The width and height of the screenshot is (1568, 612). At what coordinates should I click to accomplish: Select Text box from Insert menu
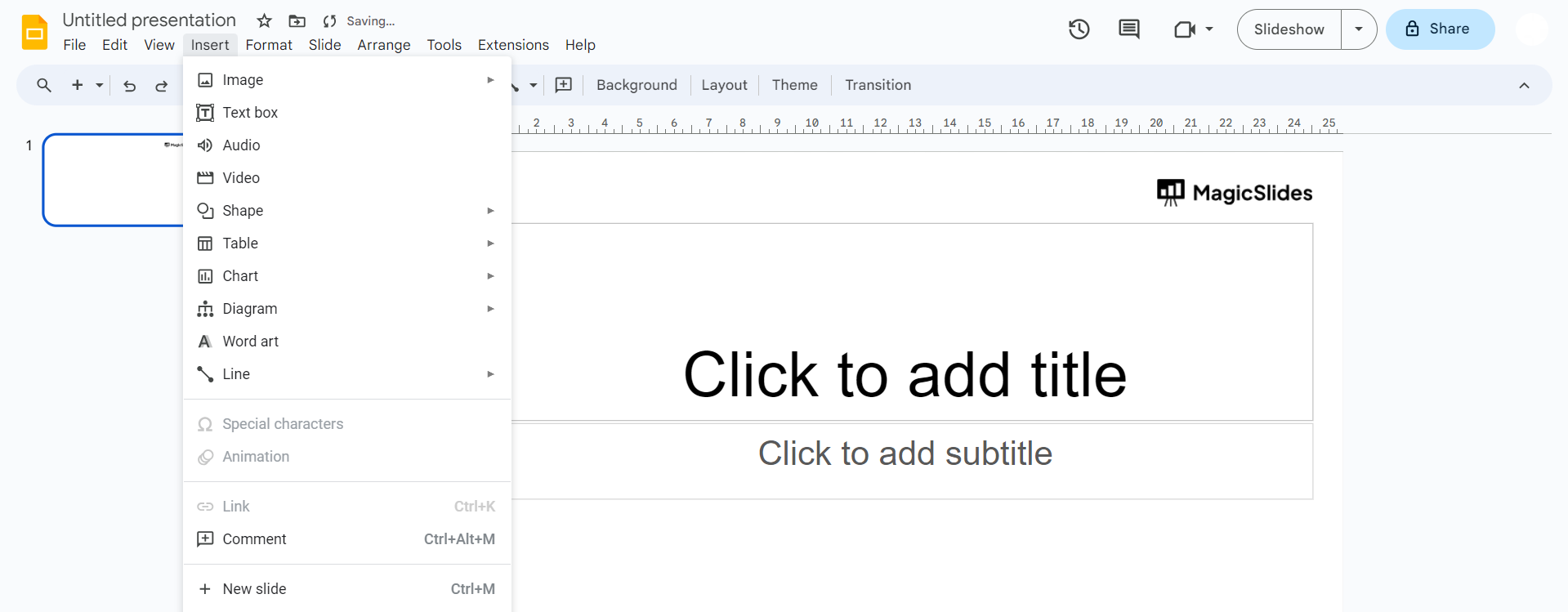pyautogui.click(x=250, y=113)
